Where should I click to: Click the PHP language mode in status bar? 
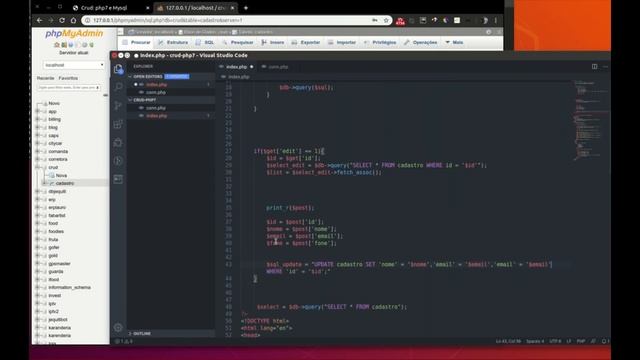pos(581,341)
